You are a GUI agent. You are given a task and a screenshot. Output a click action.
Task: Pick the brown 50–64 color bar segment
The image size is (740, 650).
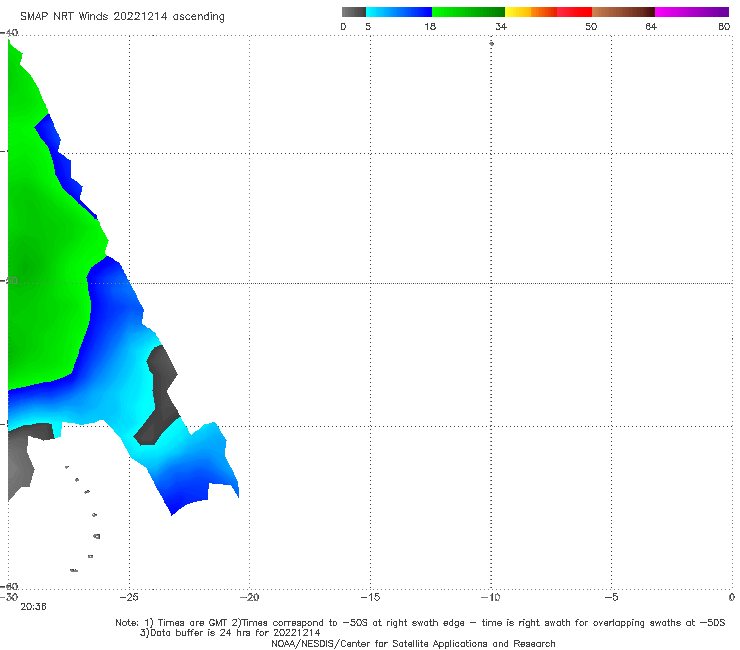(x=623, y=12)
